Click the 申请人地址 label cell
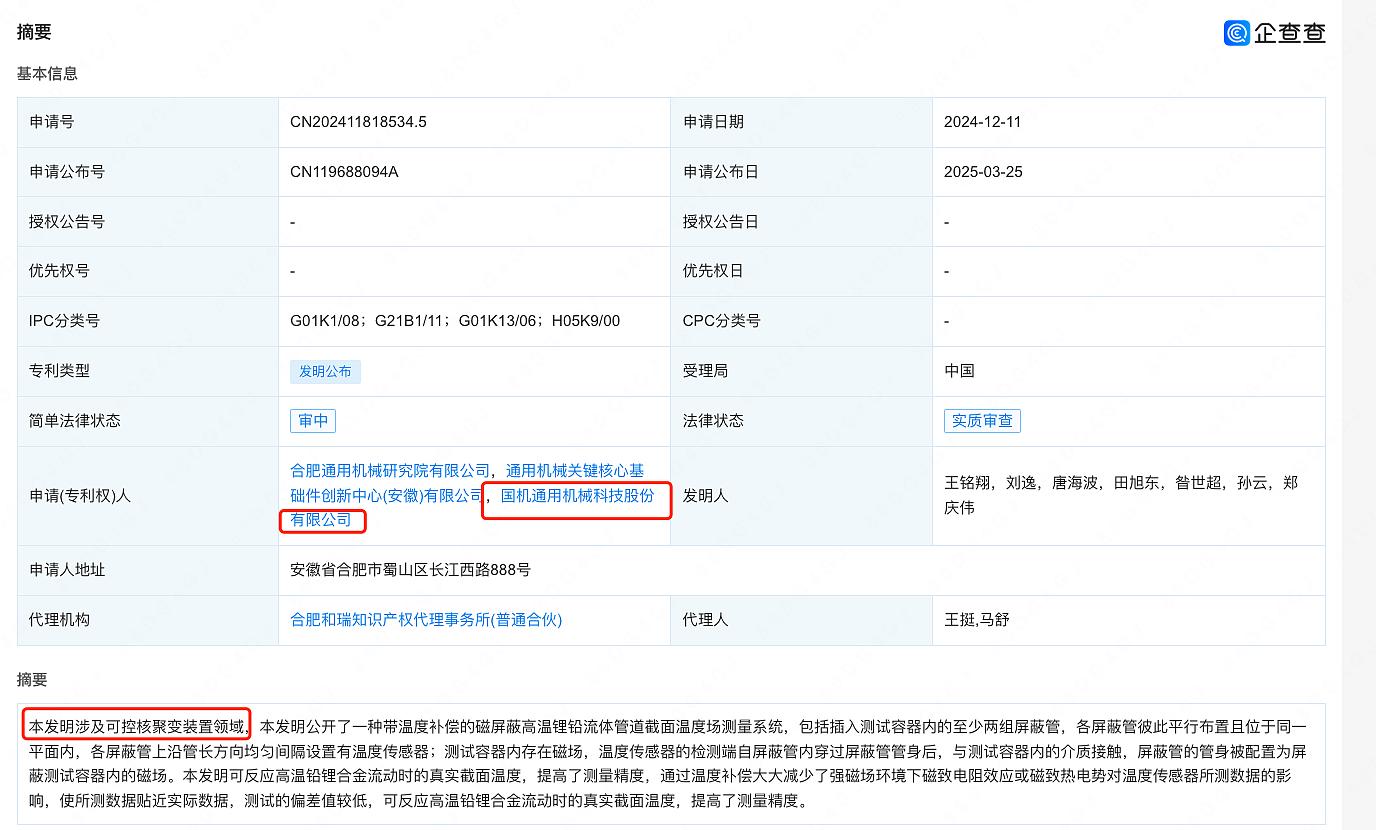 (x=148, y=570)
